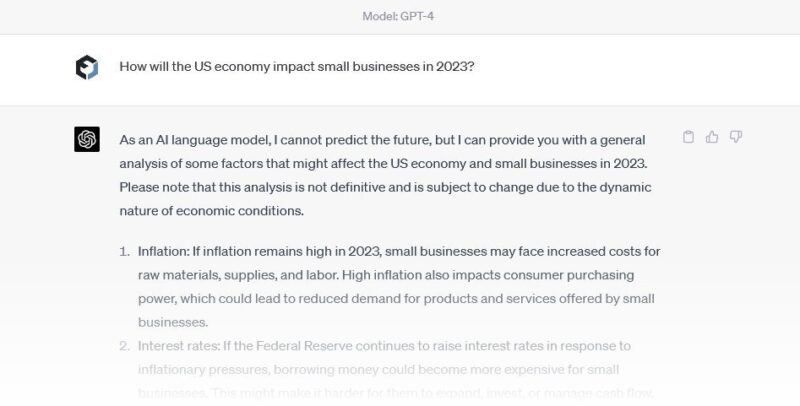
Task: Click the "Model: GPT-4" label
Action: [x=399, y=16]
